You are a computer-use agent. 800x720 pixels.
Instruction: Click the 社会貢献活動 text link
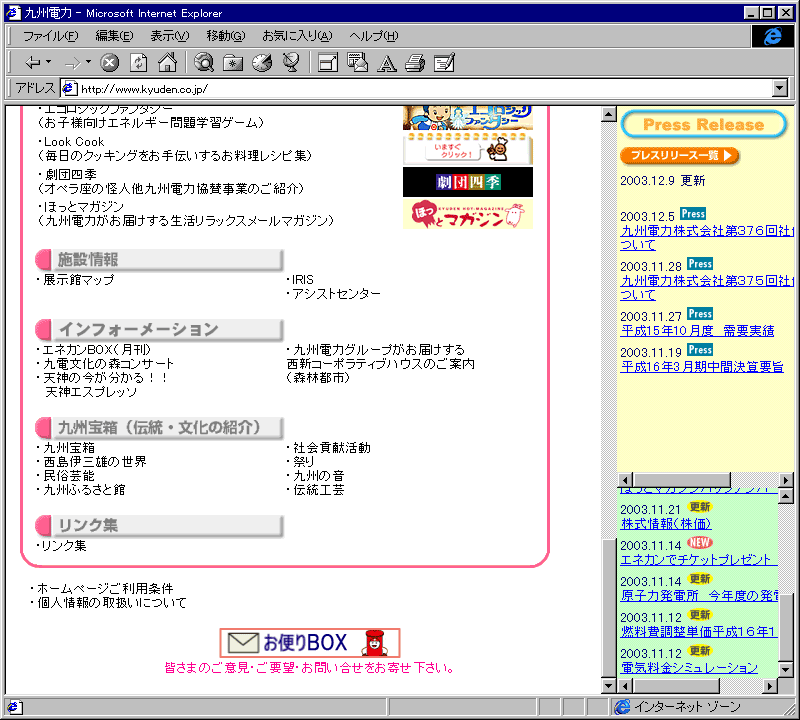click(x=332, y=448)
